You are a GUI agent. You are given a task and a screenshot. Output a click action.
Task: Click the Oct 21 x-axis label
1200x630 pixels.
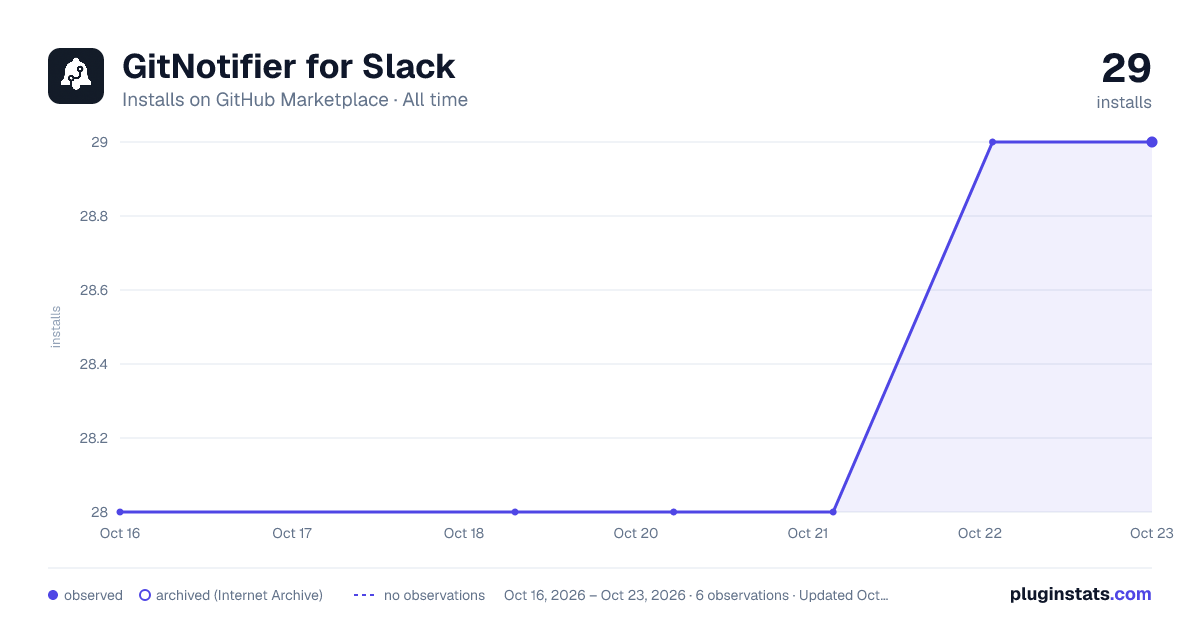[808, 533]
